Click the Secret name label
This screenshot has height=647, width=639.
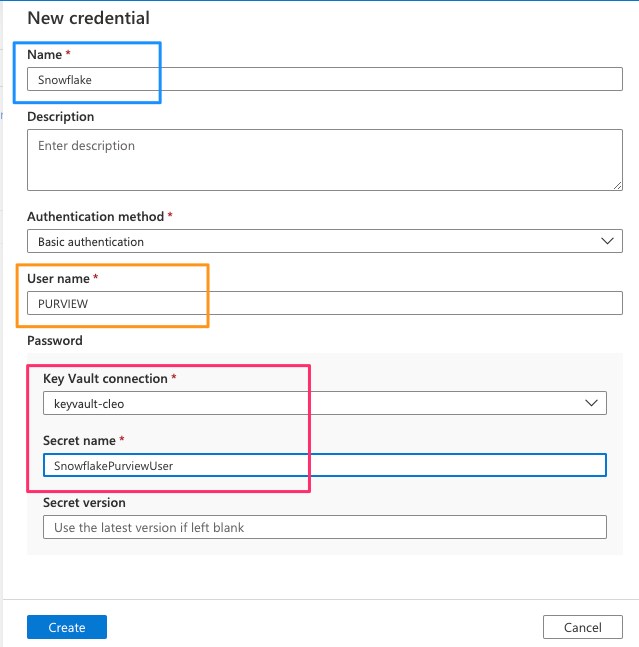click(80, 441)
